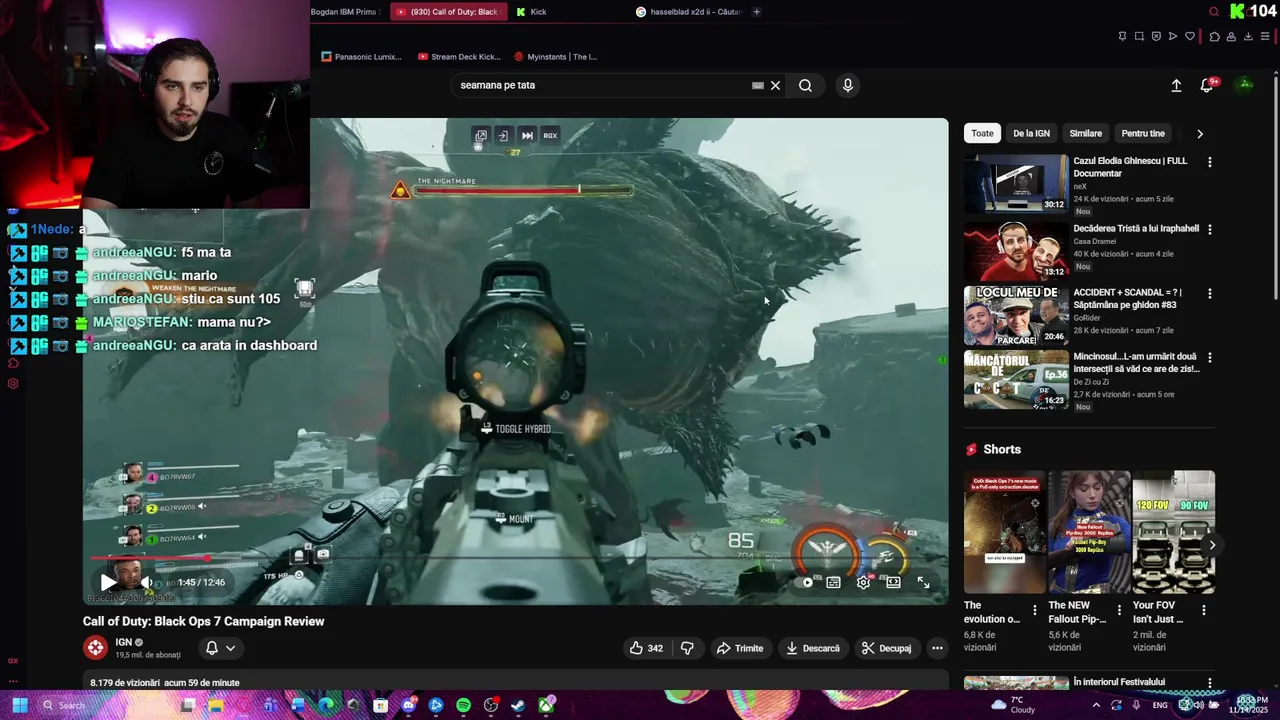Open 'The evolution o...' short options menu
Screen dimensions: 1280x720
coord(1035,610)
